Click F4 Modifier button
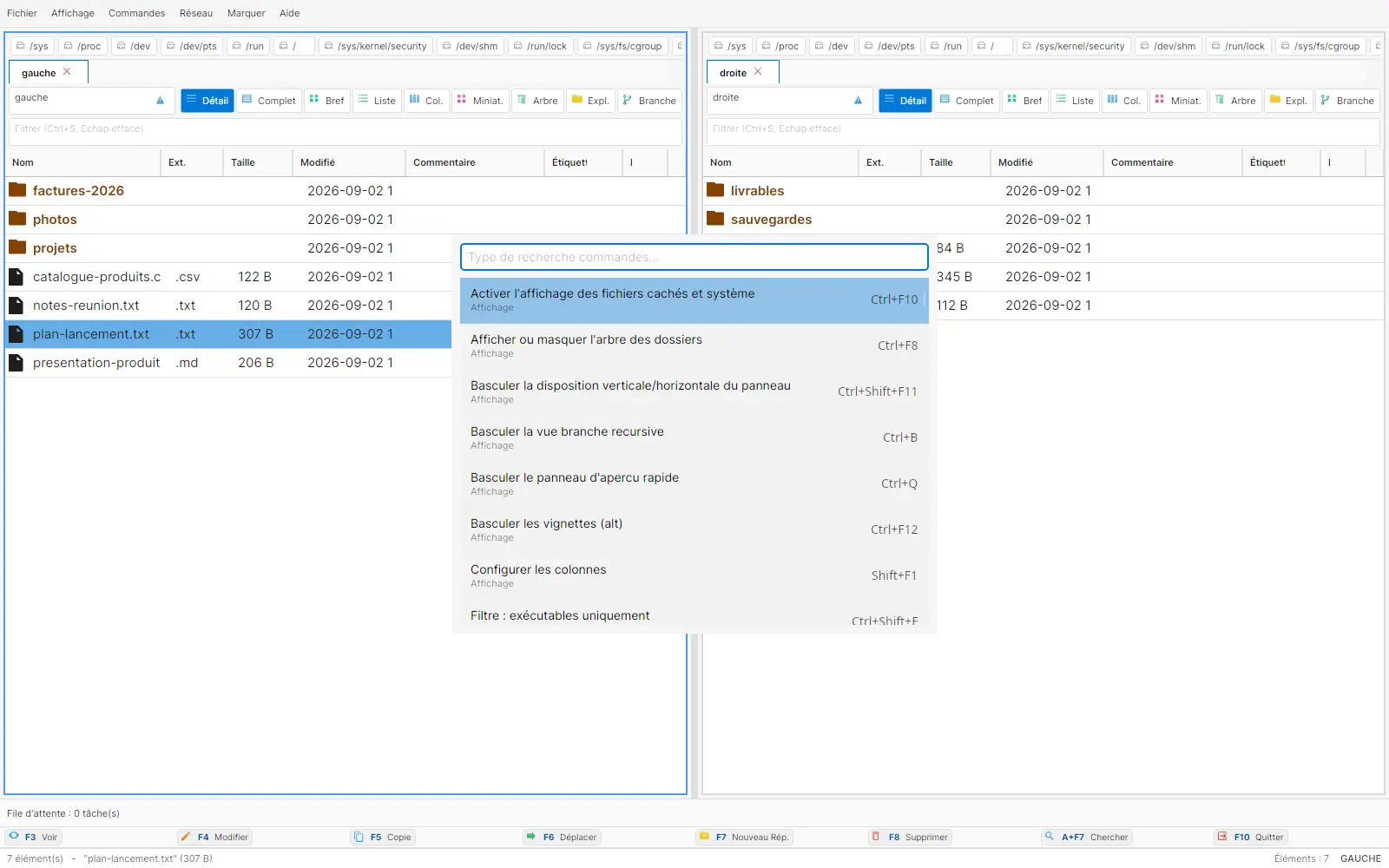Image resolution: width=1389 pixels, height=868 pixels. pyautogui.click(x=214, y=837)
